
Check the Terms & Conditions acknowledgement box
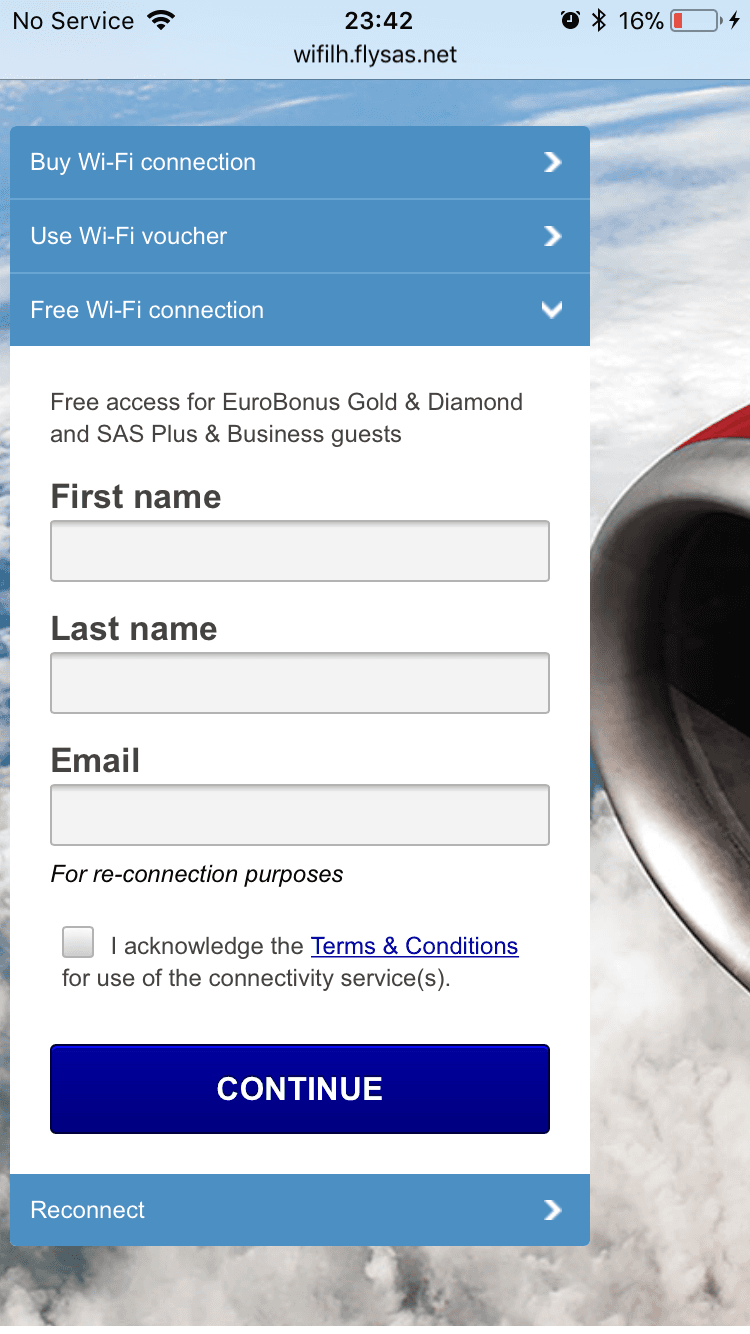78,942
